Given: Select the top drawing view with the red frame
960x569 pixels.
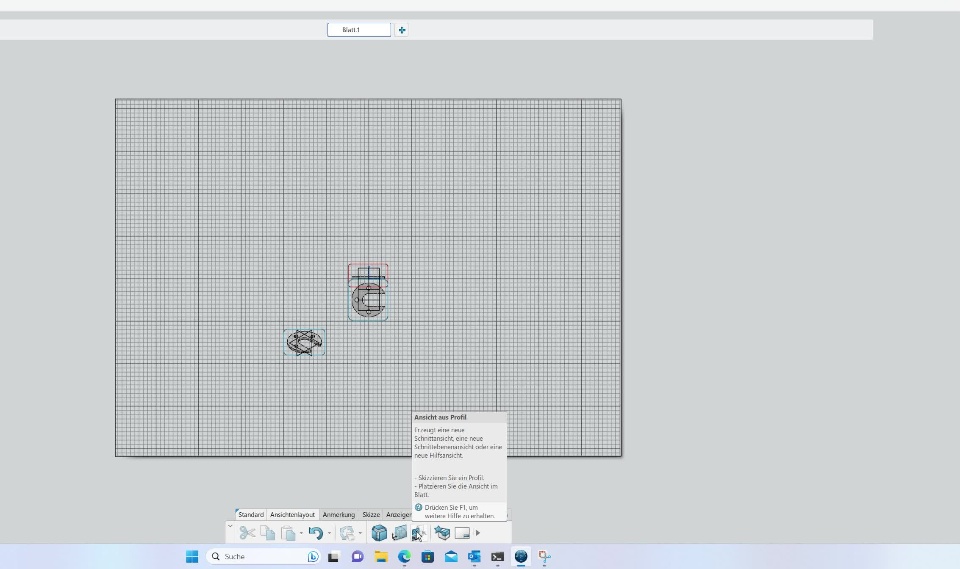Looking at the screenshot, I should (x=368, y=274).
